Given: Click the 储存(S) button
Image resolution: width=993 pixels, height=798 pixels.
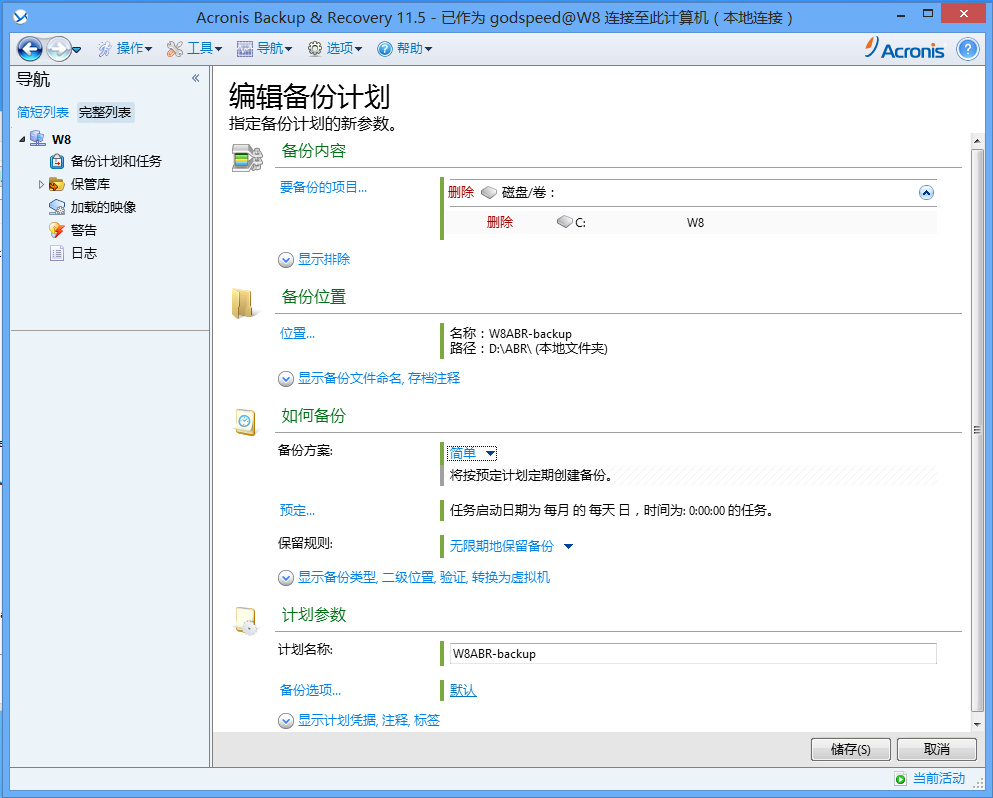Looking at the screenshot, I should pyautogui.click(x=851, y=749).
